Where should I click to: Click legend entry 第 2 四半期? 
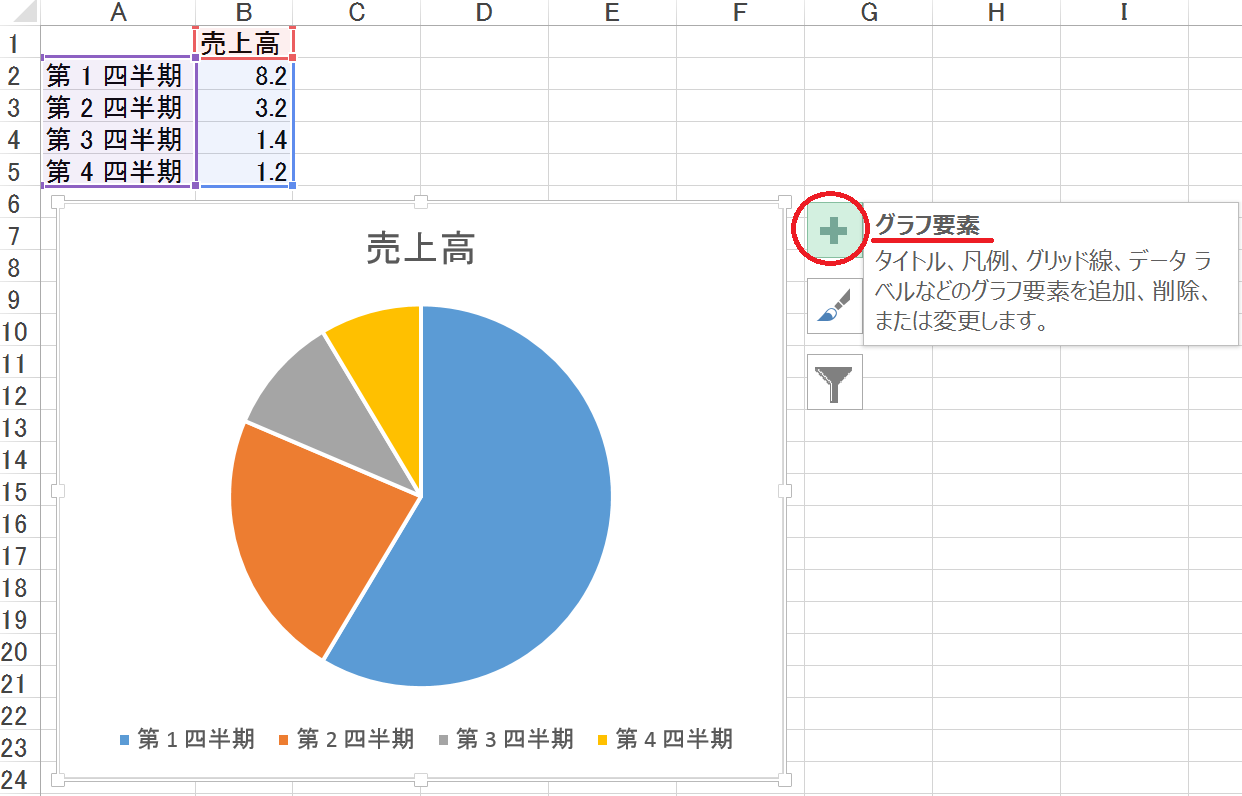345,740
